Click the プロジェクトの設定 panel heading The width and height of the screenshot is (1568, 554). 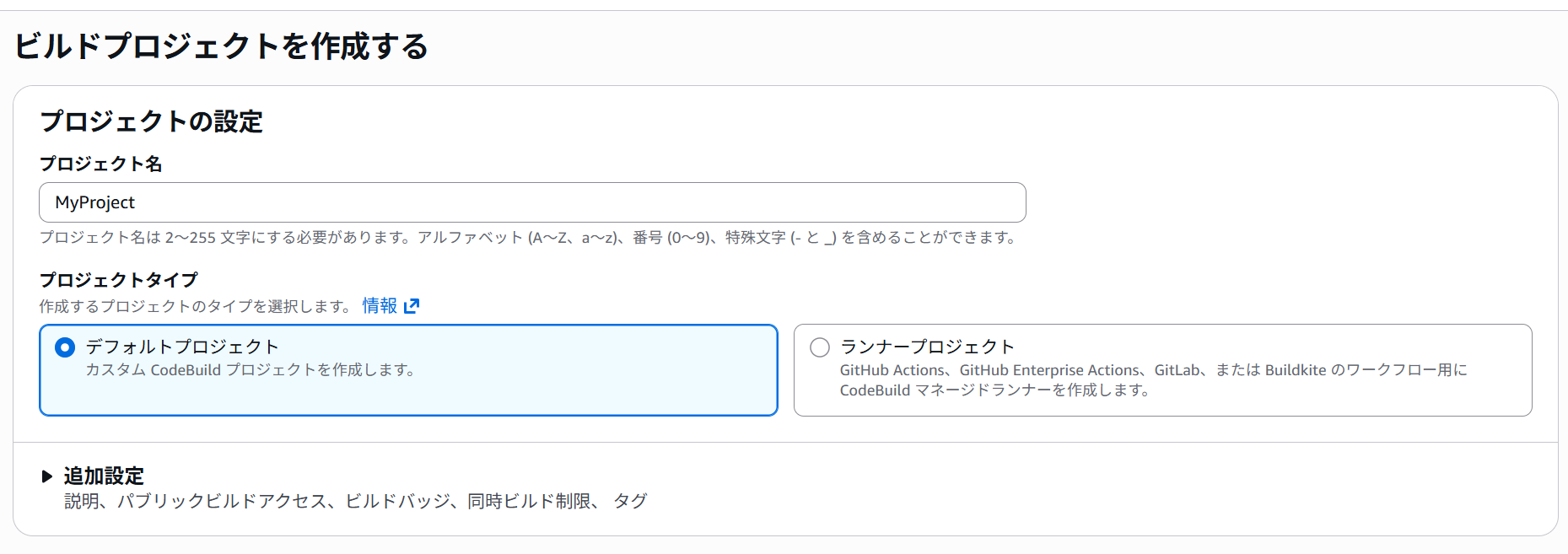151,121
